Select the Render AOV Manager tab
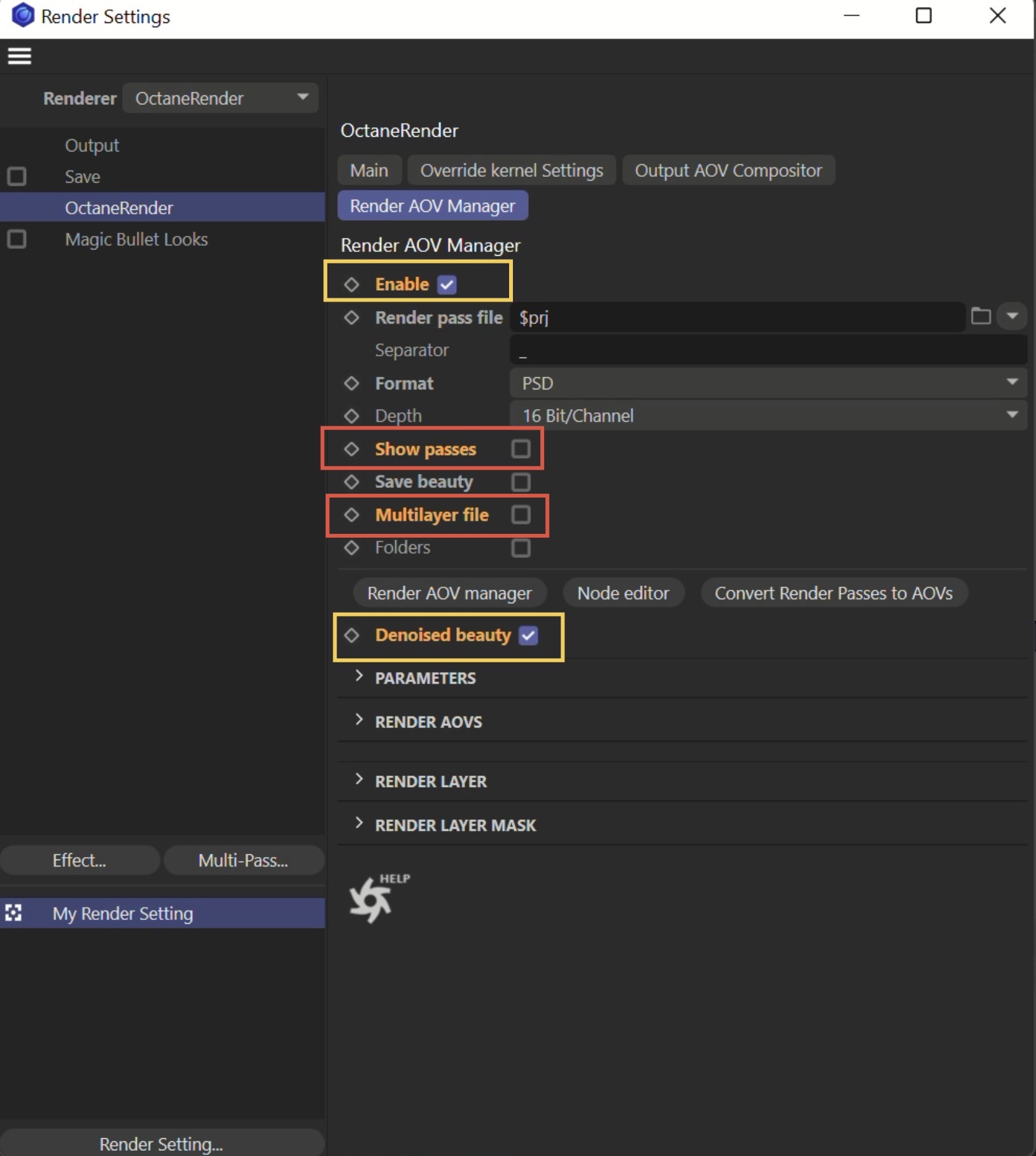The image size is (1036, 1156). 433,206
